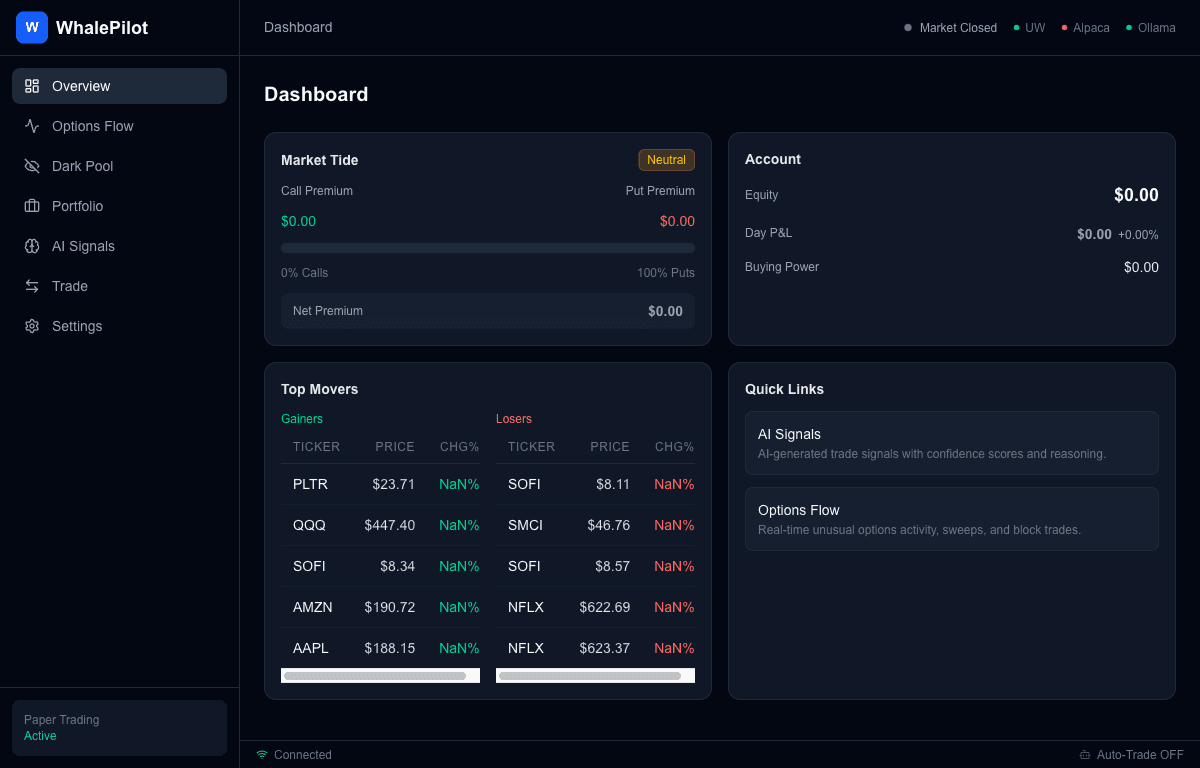Open AI Signals from Quick Links
The width and height of the screenshot is (1200, 768).
951,442
